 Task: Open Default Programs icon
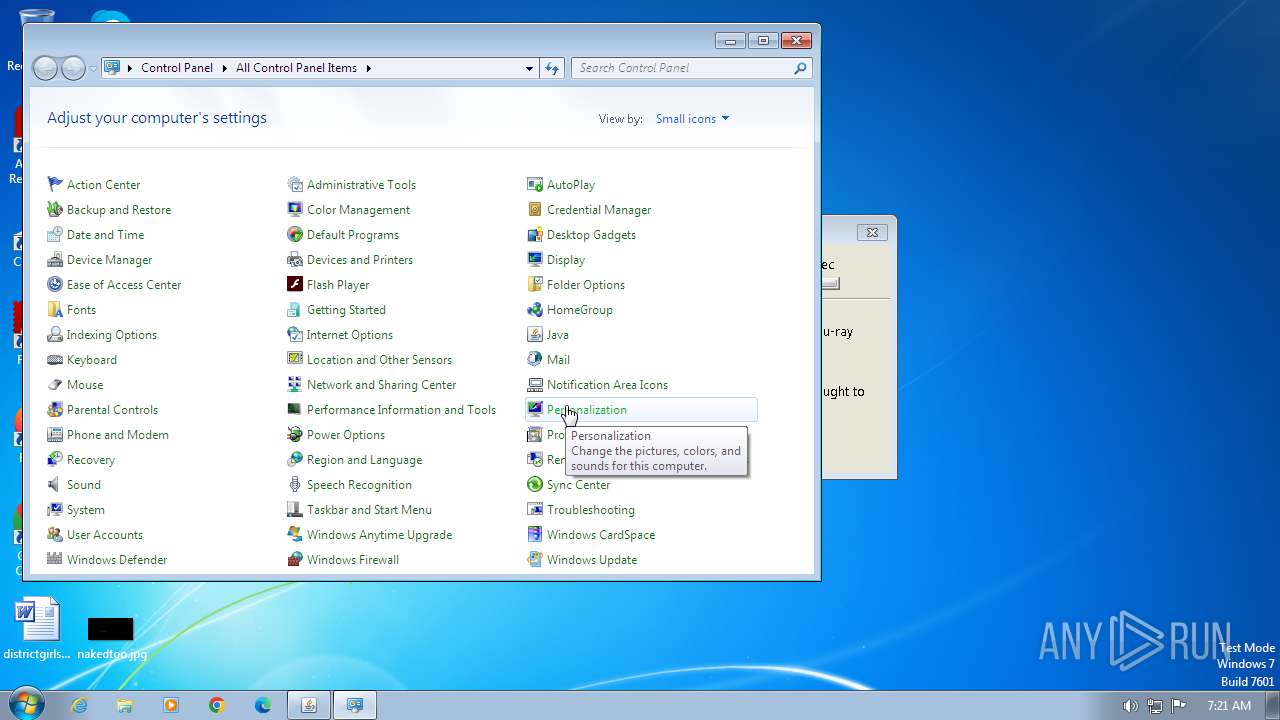[x=295, y=234]
